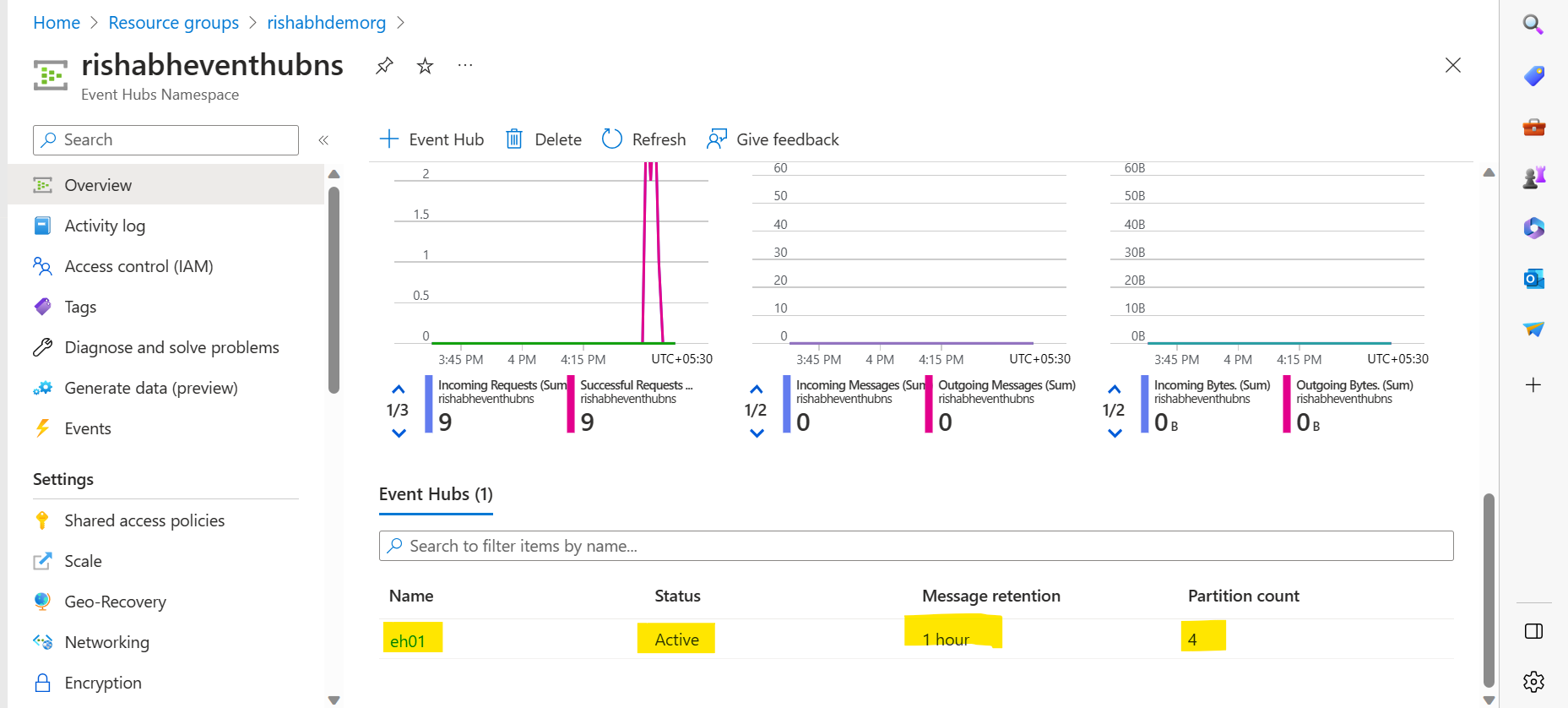Click the 1 hour retention cell
The width and height of the screenshot is (1568, 708).
click(x=947, y=640)
